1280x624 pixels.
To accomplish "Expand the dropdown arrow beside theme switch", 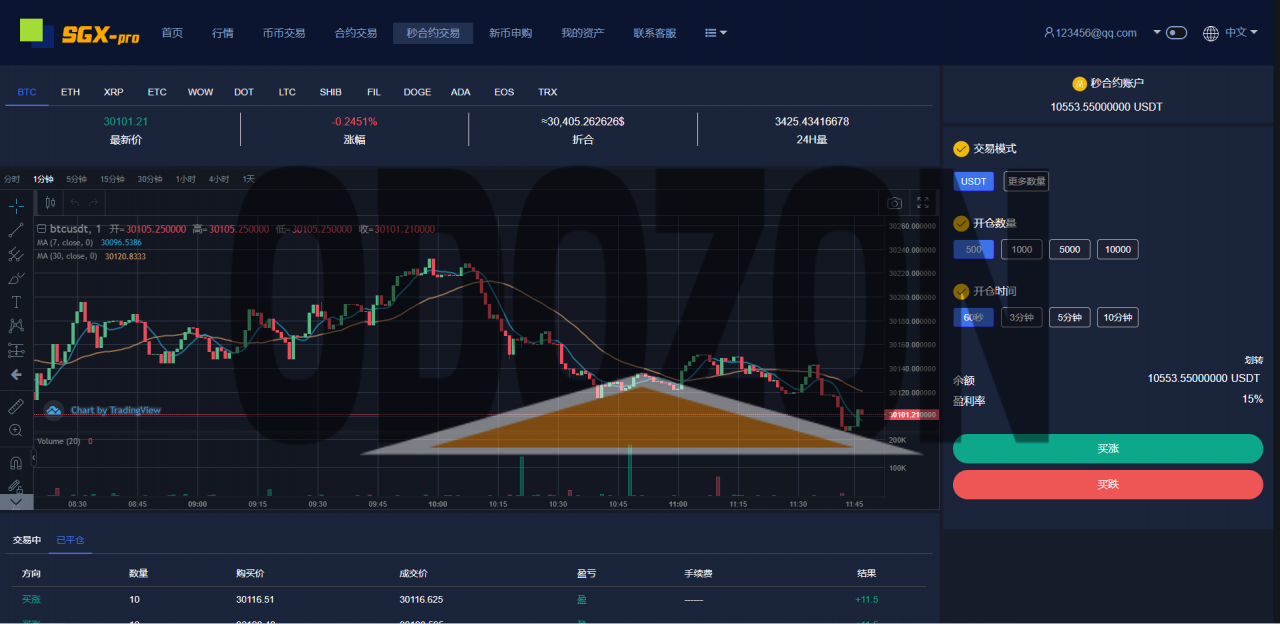I will coord(1157,32).
